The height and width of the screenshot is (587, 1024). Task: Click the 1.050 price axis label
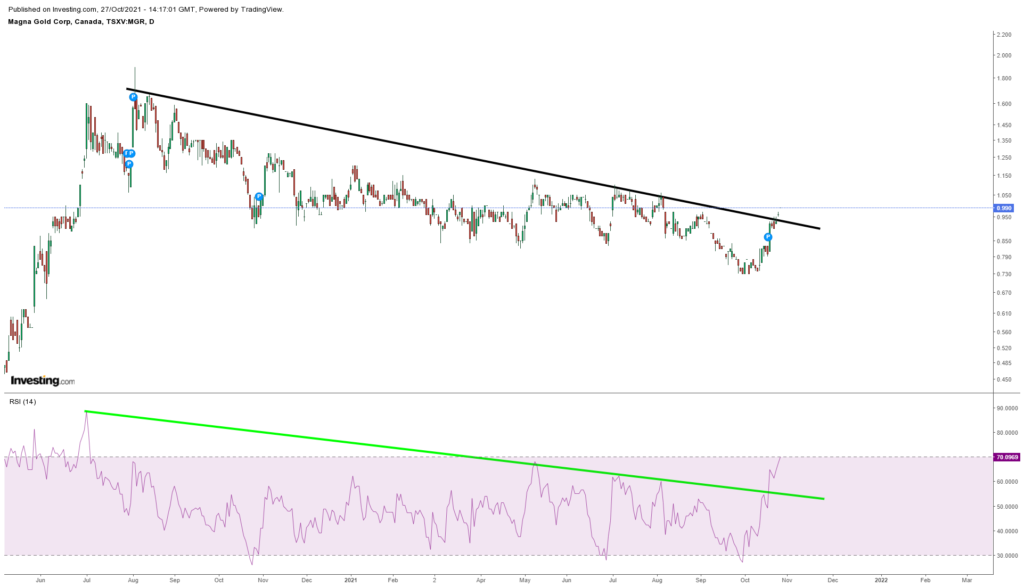point(1004,195)
